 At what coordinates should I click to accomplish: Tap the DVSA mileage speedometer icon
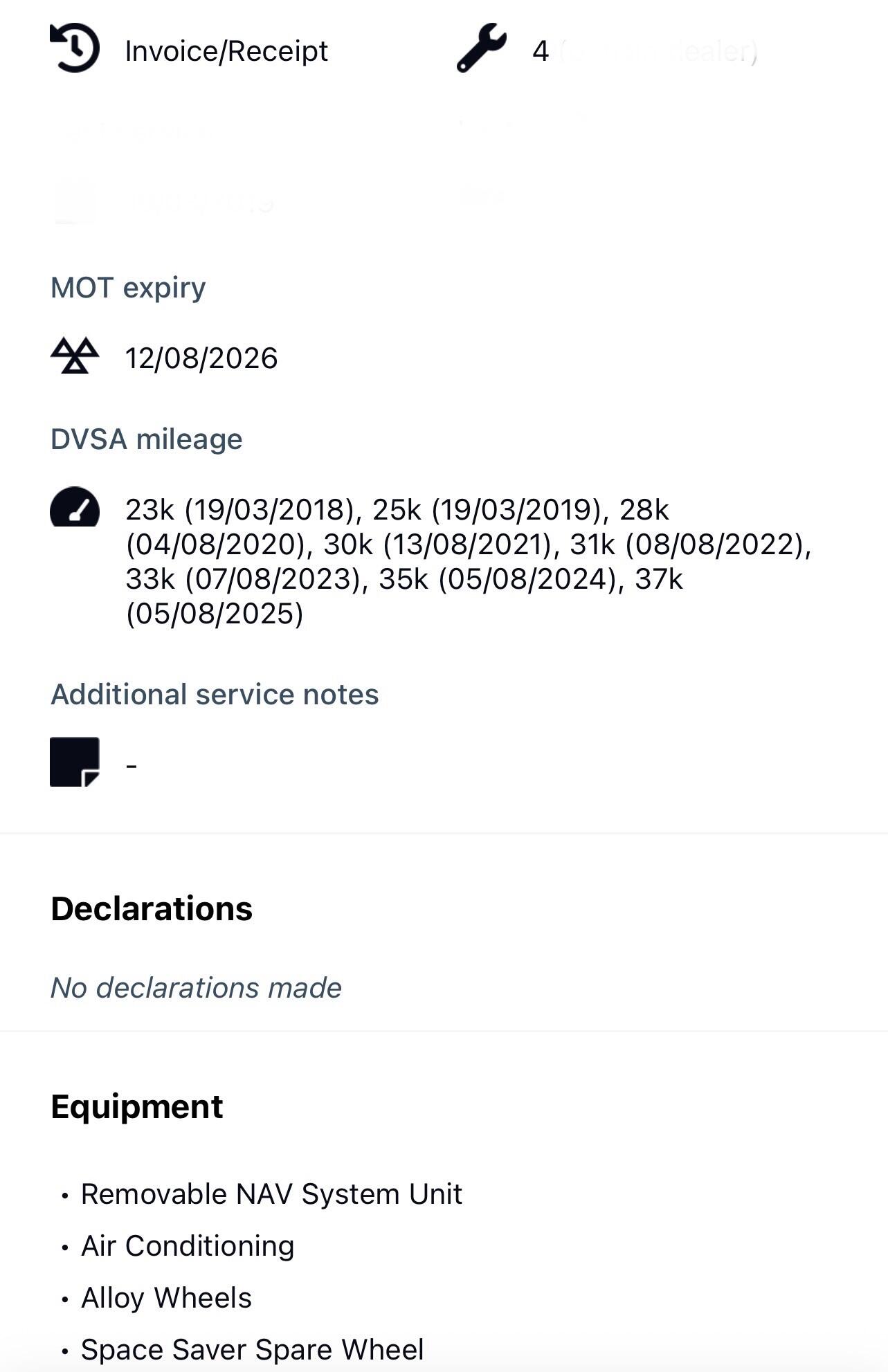pyautogui.click(x=75, y=509)
